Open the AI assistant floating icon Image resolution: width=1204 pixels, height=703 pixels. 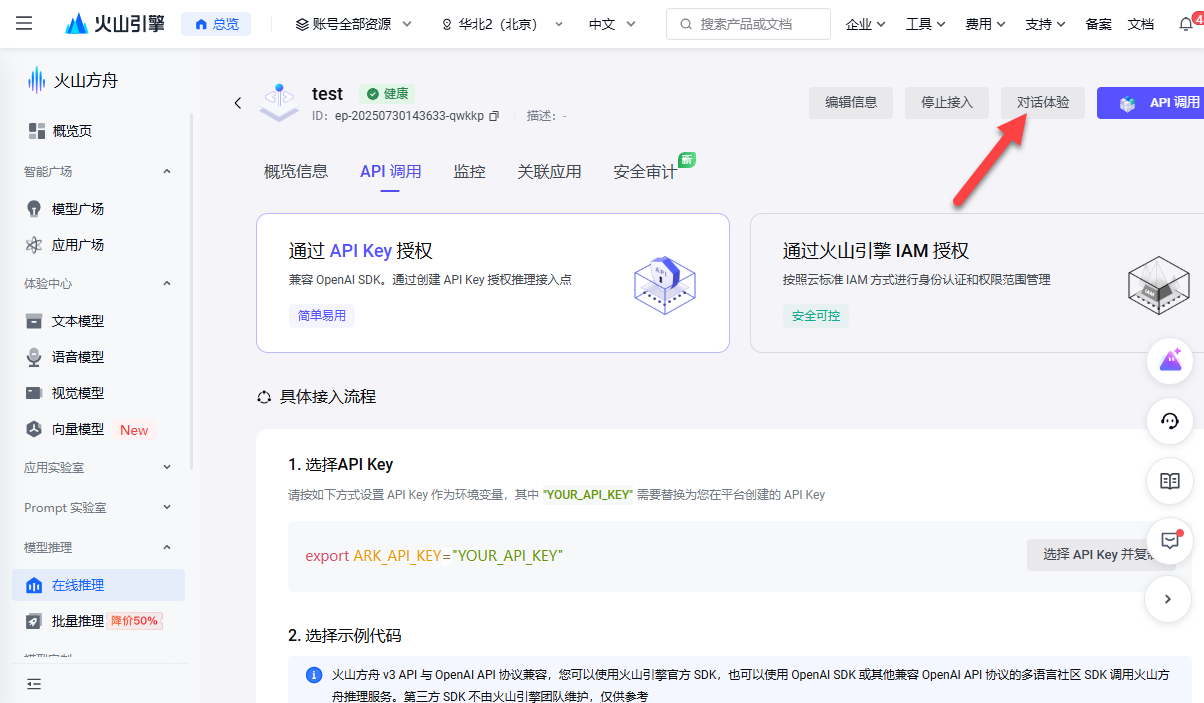click(x=1170, y=360)
